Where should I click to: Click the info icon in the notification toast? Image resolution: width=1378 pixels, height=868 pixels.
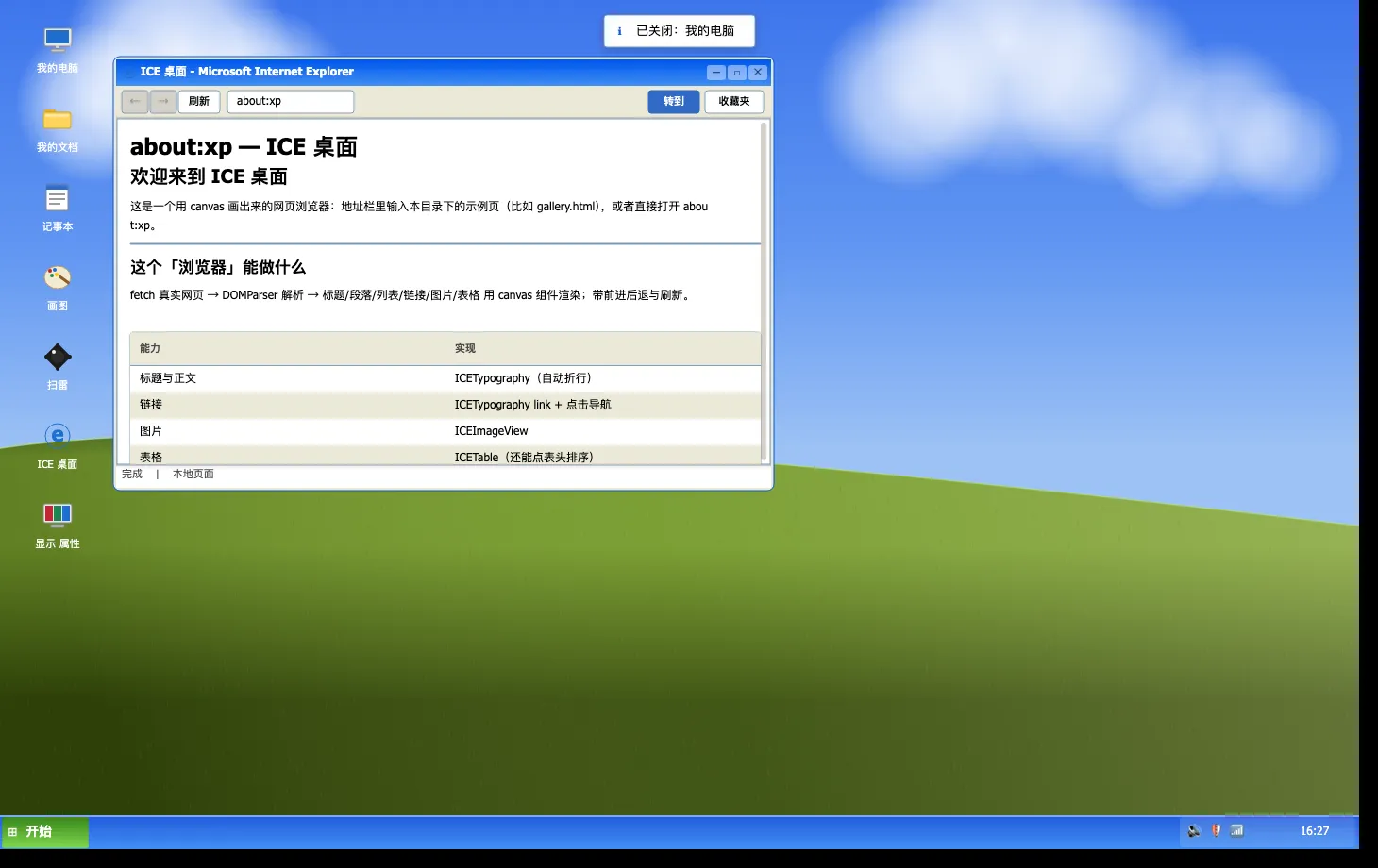(619, 31)
